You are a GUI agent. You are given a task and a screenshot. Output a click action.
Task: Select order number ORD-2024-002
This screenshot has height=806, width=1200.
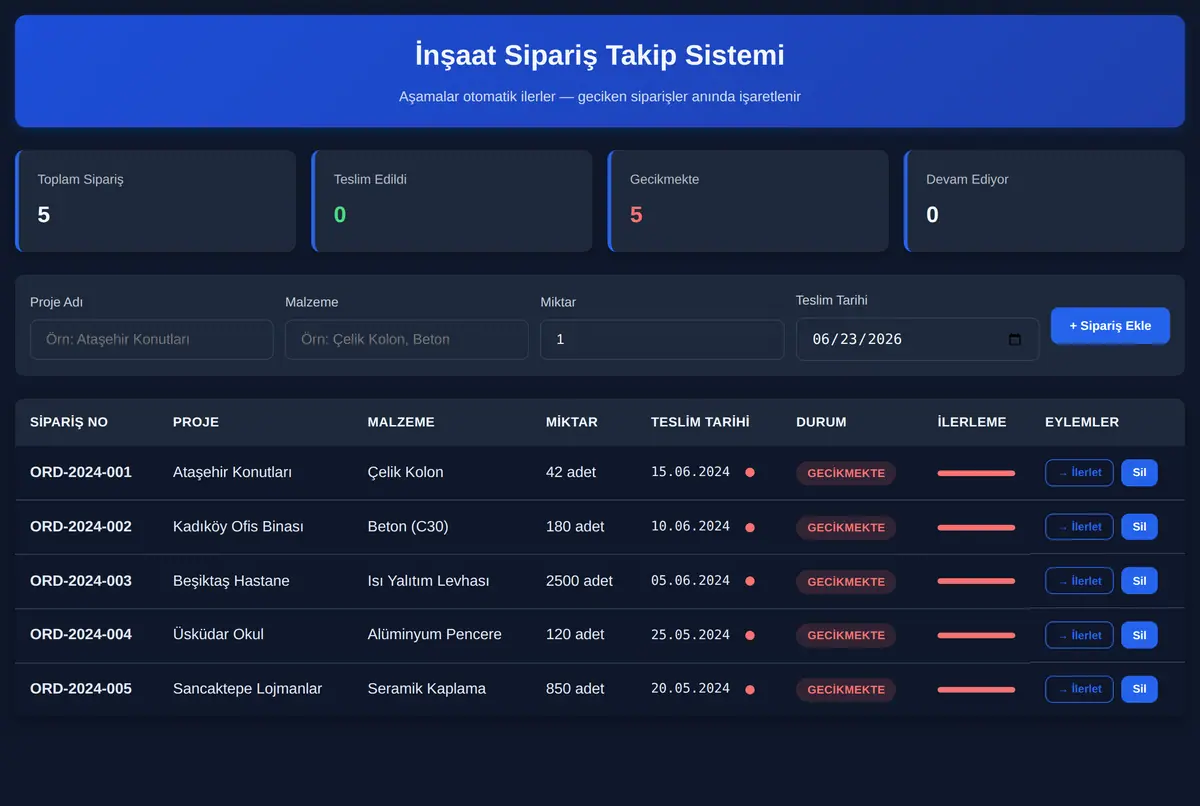81,526
